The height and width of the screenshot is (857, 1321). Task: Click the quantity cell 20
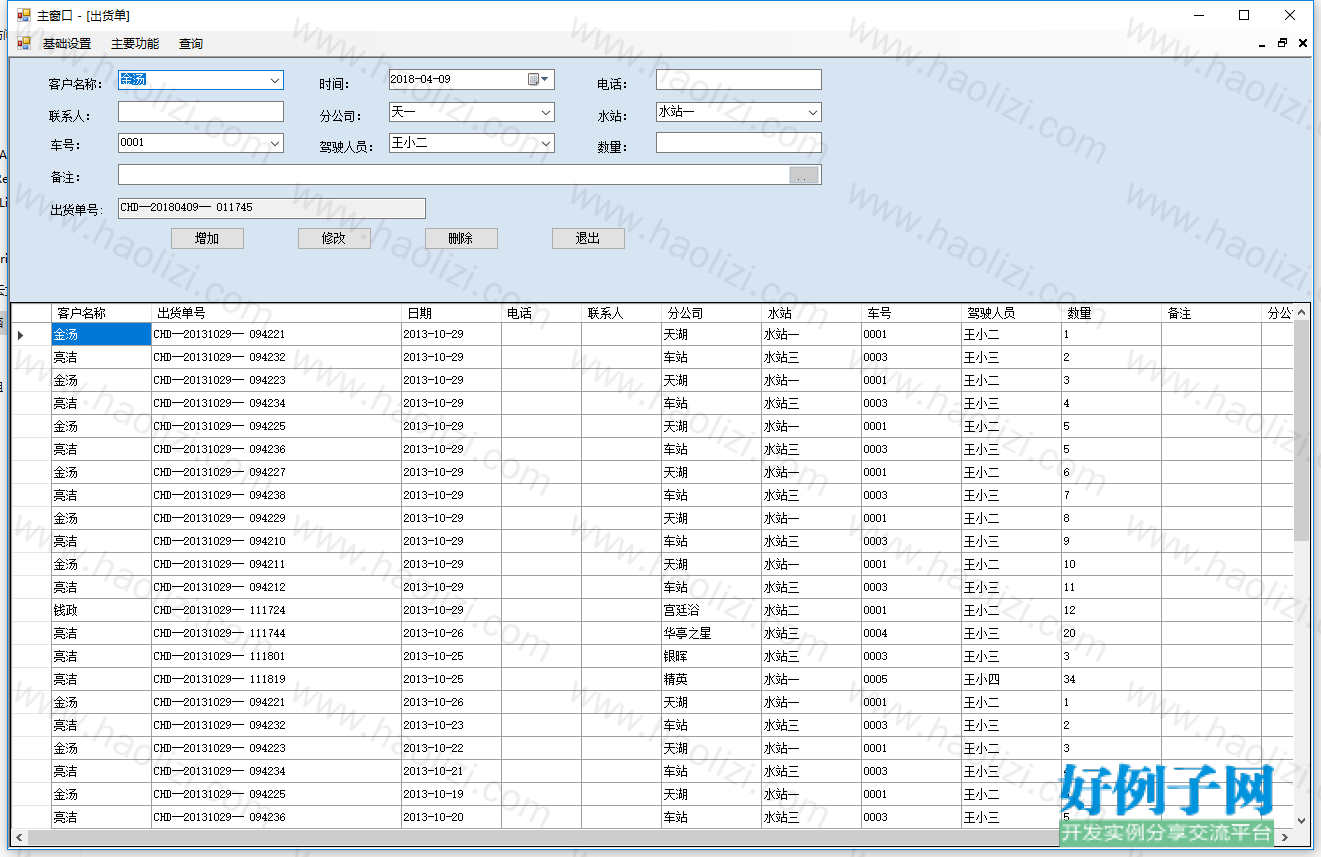[x=1111, y=634]
